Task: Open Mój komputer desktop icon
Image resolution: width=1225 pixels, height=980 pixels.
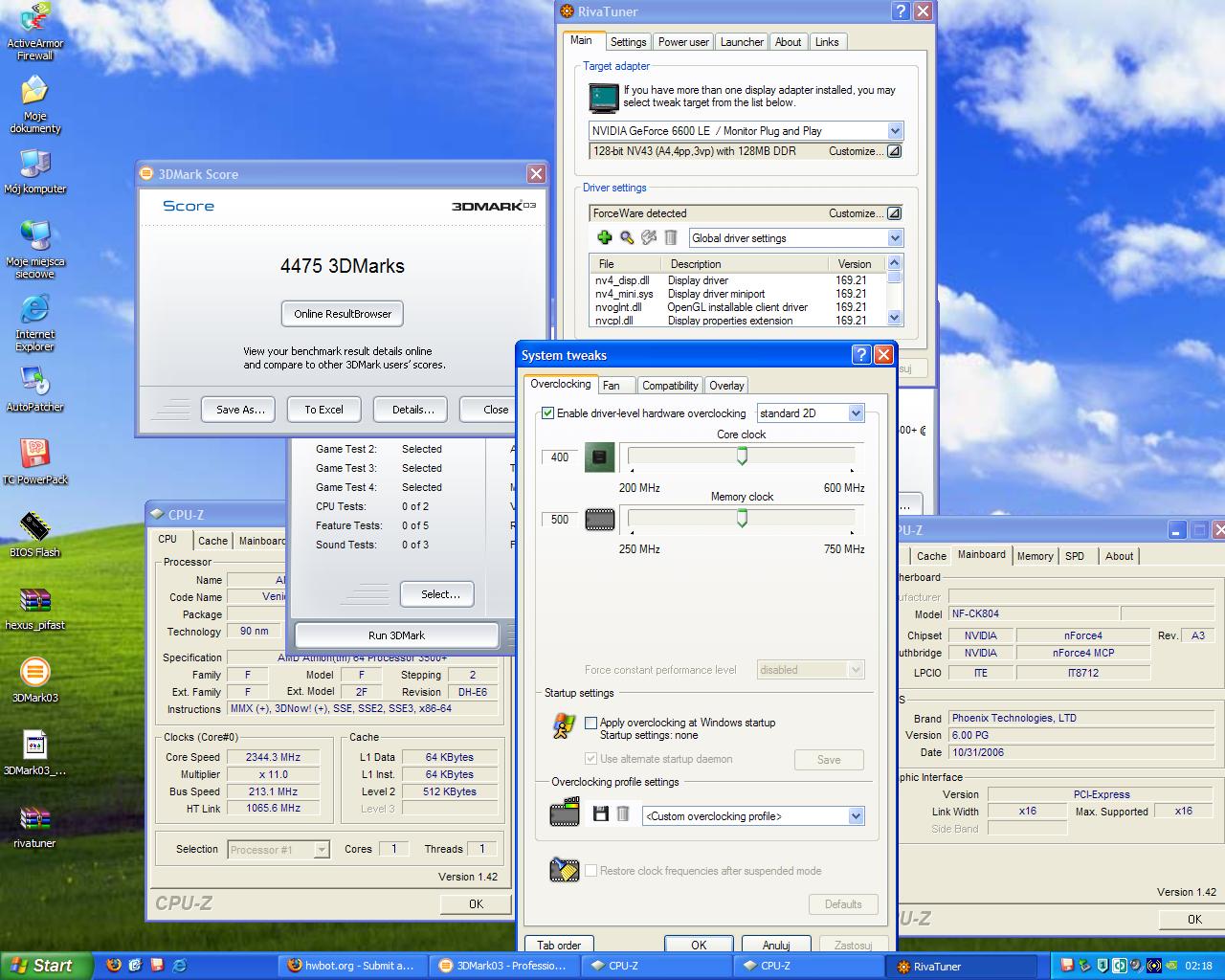Action: [x=35, y=170]
